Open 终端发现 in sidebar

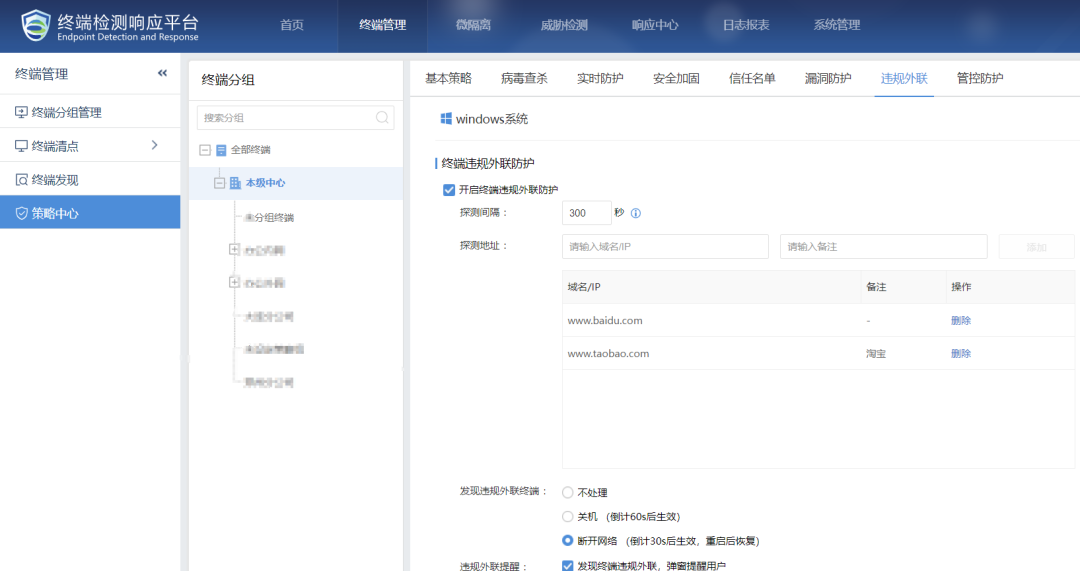coord(90,180)
